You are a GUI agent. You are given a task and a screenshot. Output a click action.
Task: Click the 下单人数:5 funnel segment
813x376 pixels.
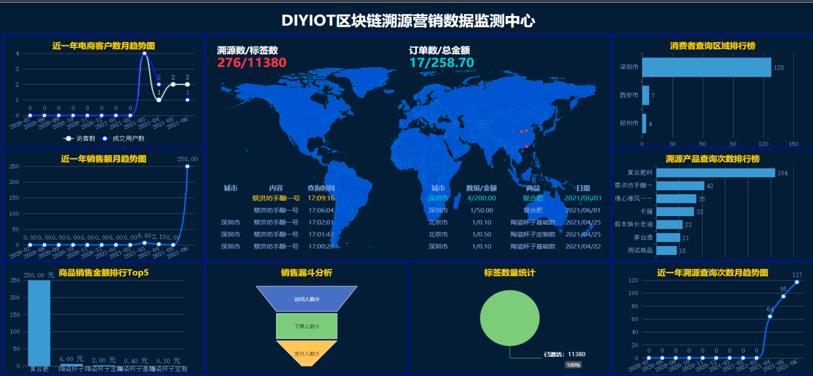pos(306,326)
